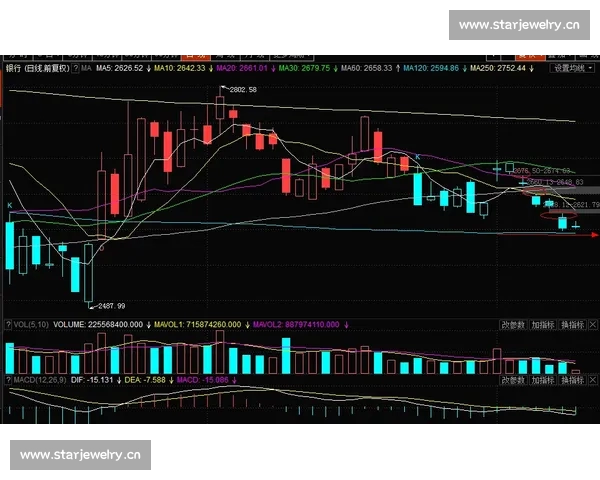Click 加指标 in the MACD panel
Screen dimensions: 600x480
(x=543, y=380)
